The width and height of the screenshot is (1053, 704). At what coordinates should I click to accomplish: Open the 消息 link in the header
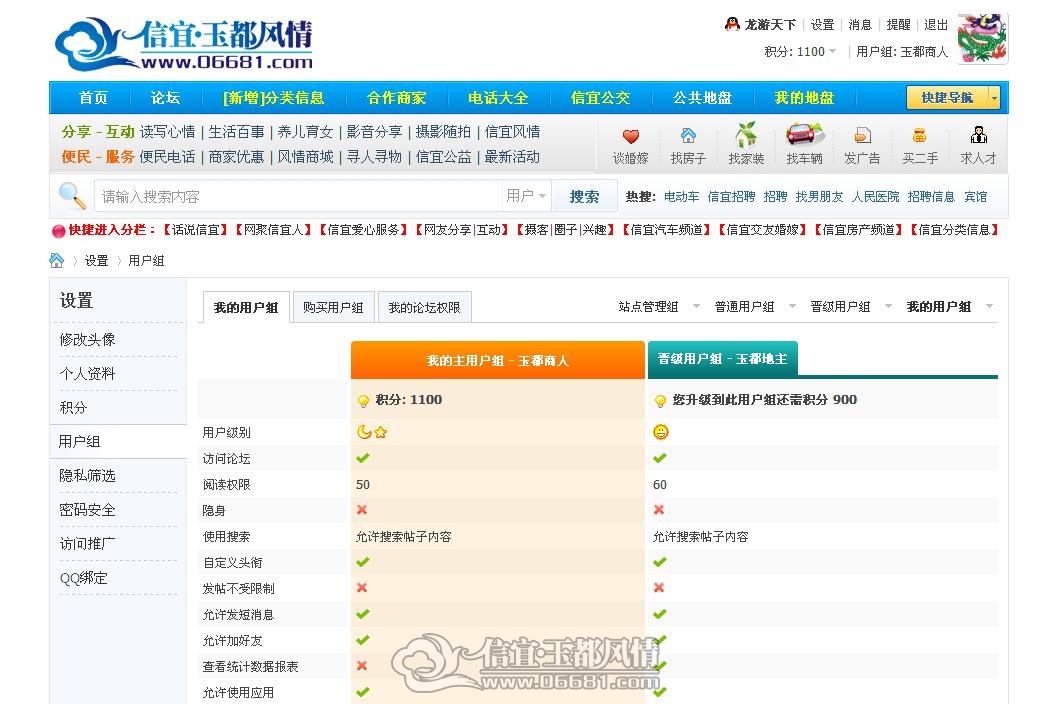pos(860,25)
